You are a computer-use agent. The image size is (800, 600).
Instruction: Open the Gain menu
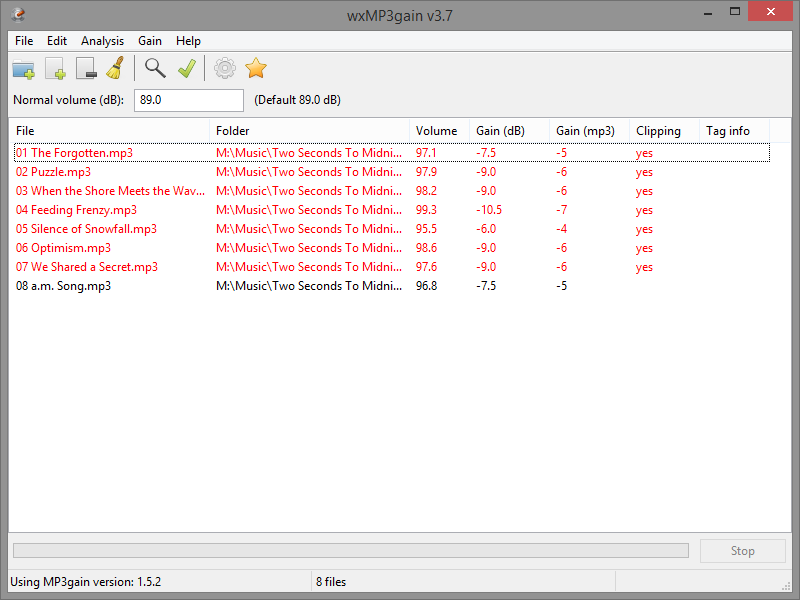tap(150, 41)
